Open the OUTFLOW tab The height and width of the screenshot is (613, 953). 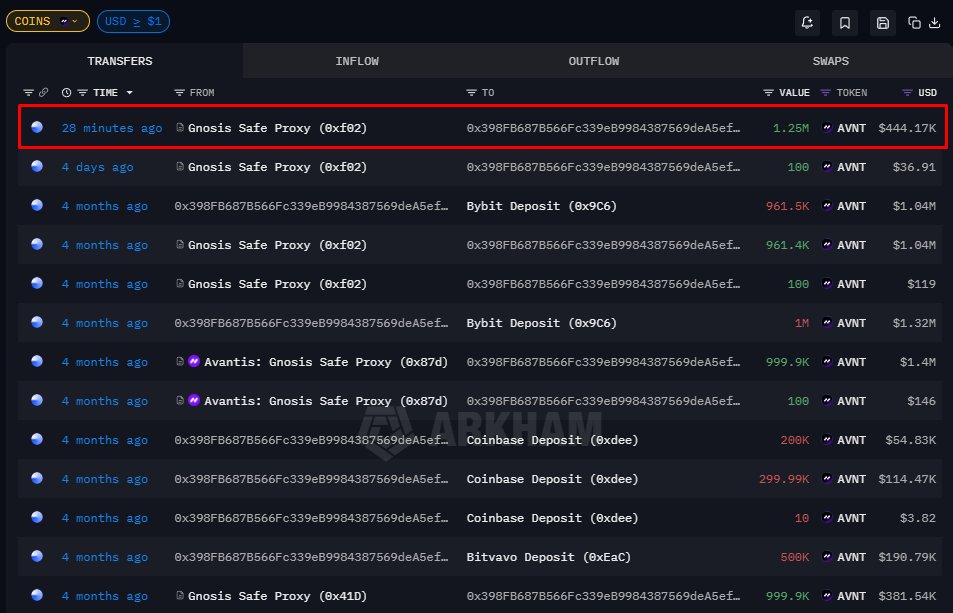594,61
